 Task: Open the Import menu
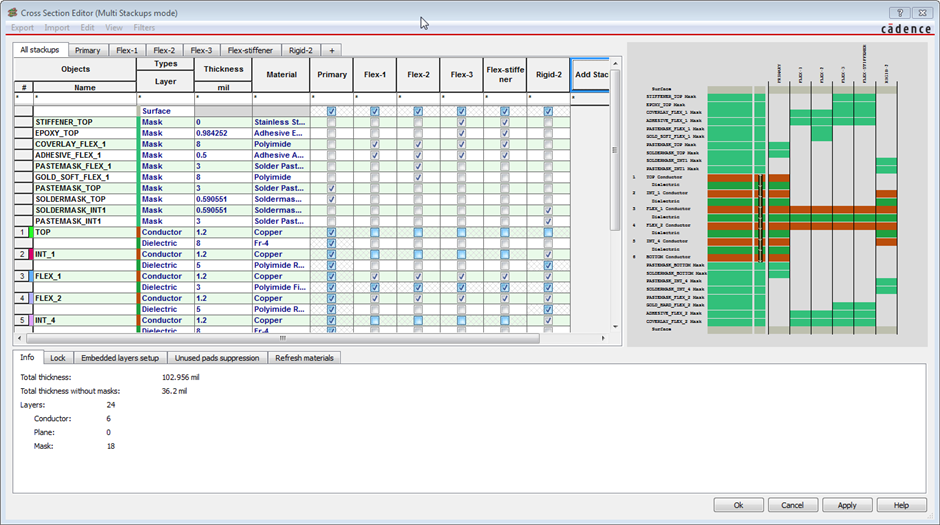tap(57, 28)
